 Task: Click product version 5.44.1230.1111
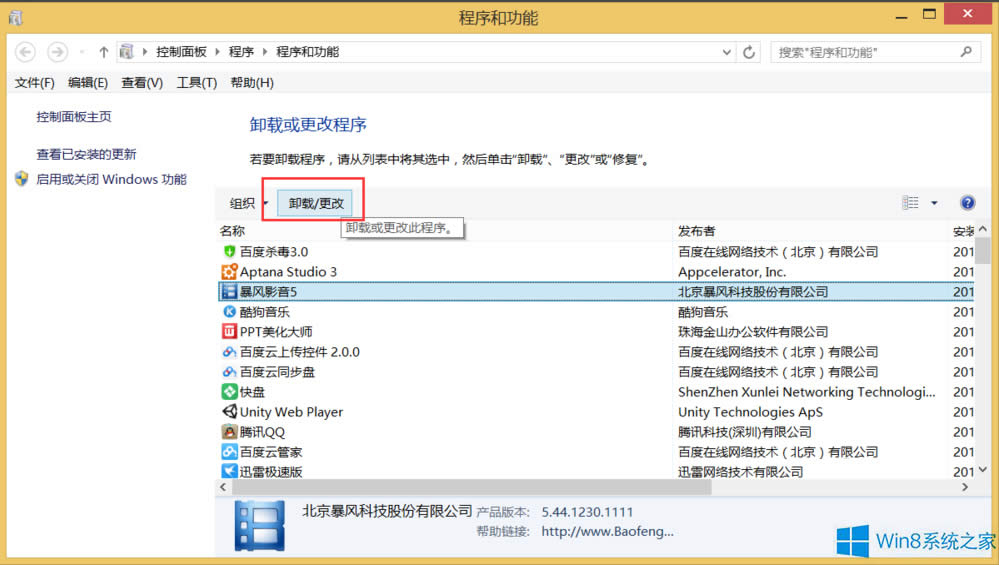[x=587, y=512]
